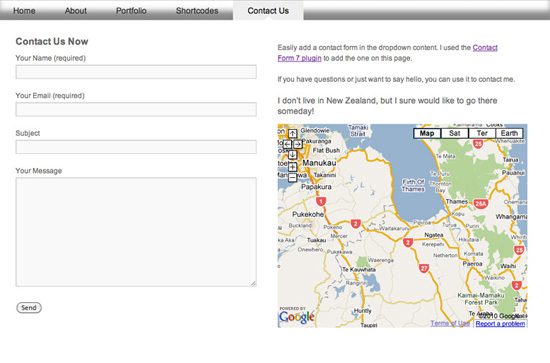The height and width of the screenshot is (363, 550).
Task: Open the Home menu item
Action: [24, 11]
